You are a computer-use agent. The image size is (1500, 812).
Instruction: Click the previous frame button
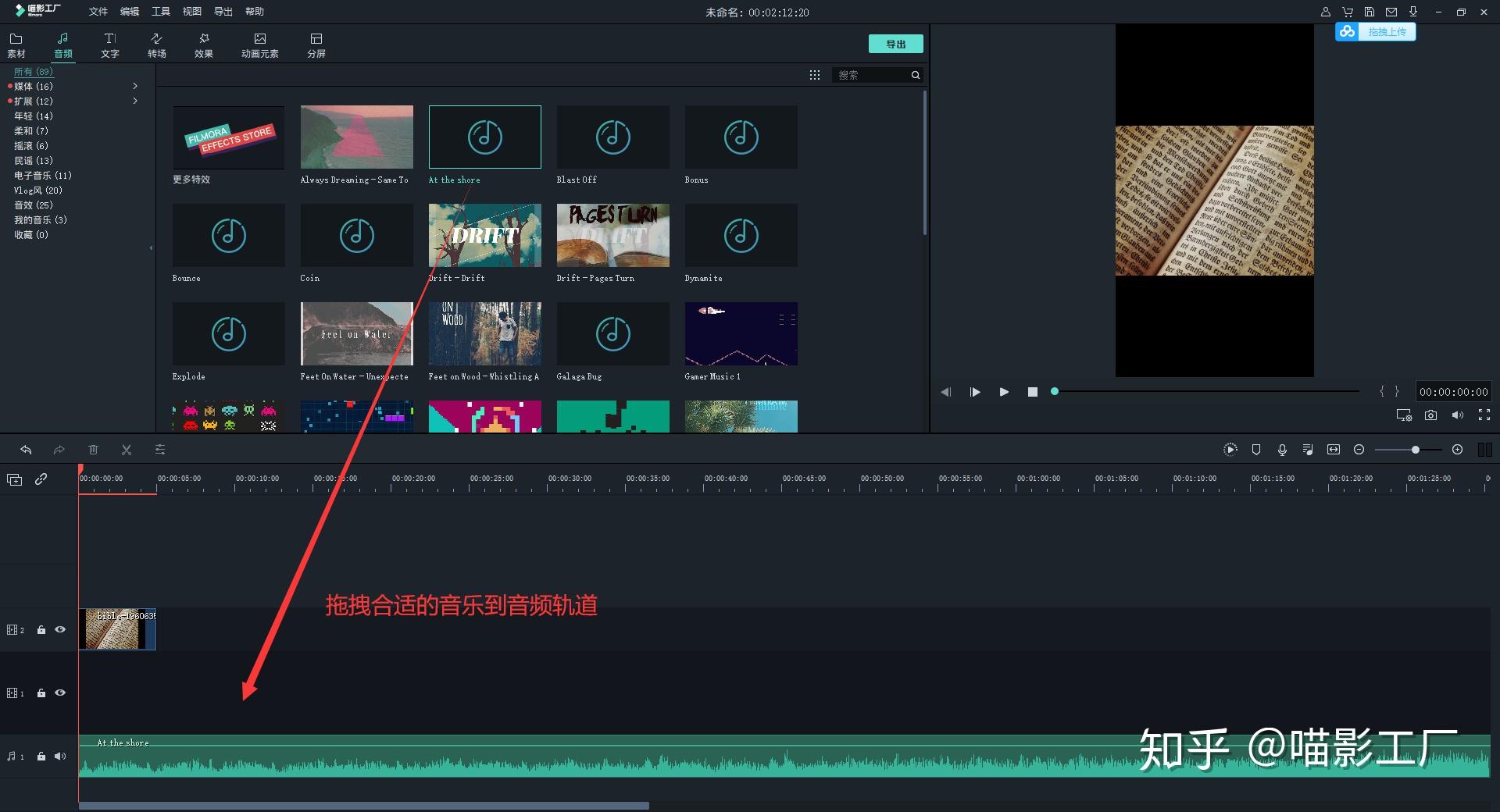click(946, 392)
